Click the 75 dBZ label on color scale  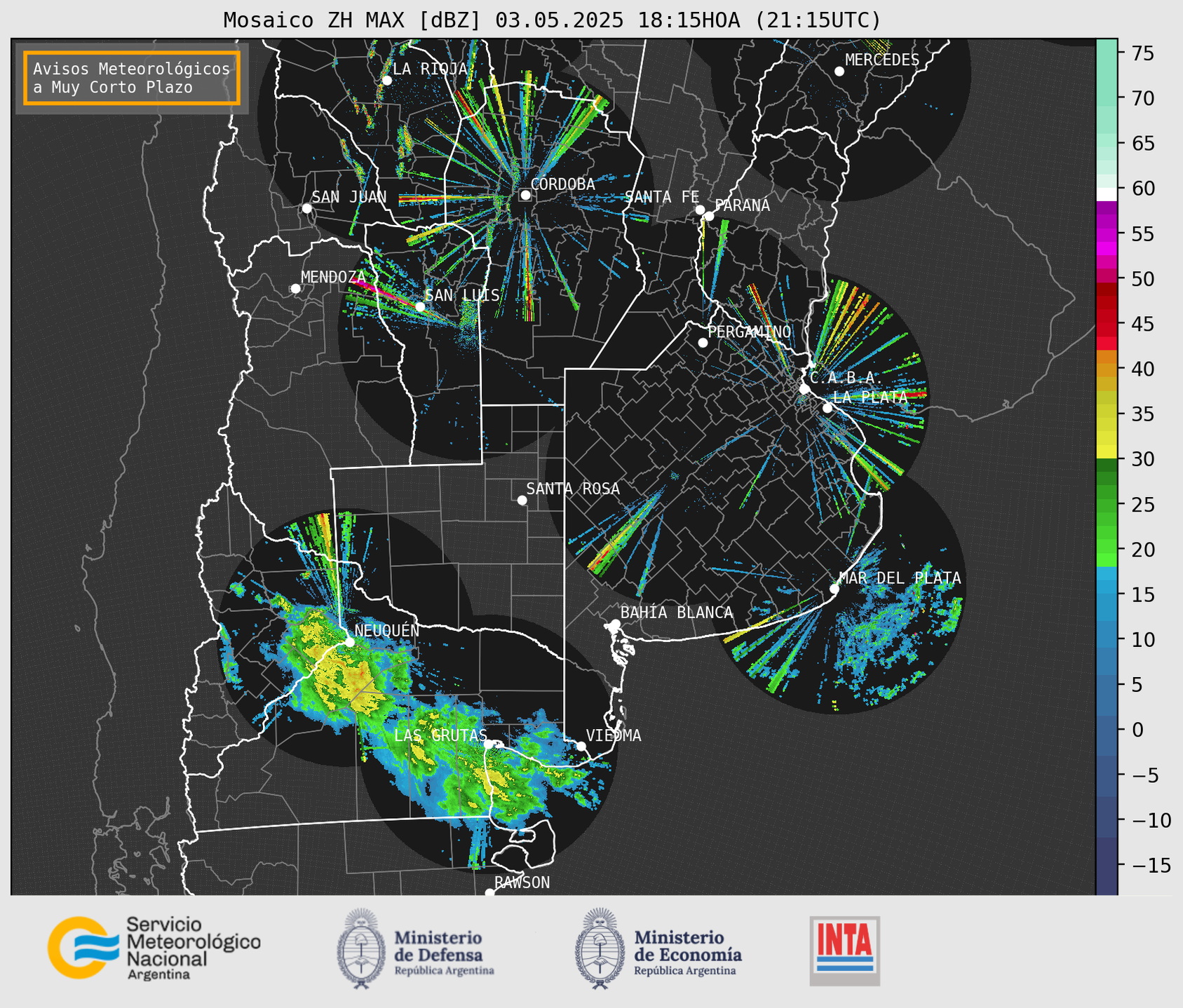pos(1143,53)
